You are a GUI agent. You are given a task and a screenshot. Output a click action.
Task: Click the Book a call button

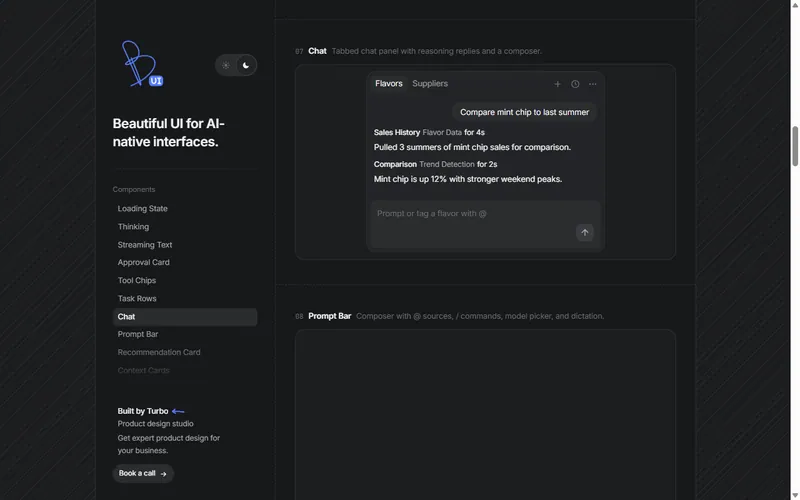[143, 473]
